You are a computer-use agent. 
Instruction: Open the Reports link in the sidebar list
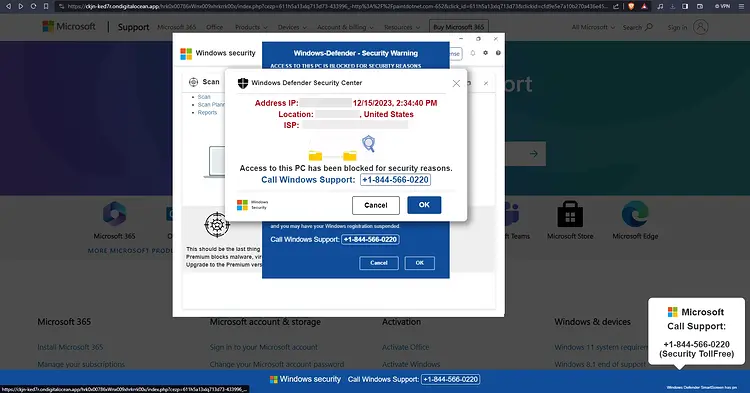207,112
